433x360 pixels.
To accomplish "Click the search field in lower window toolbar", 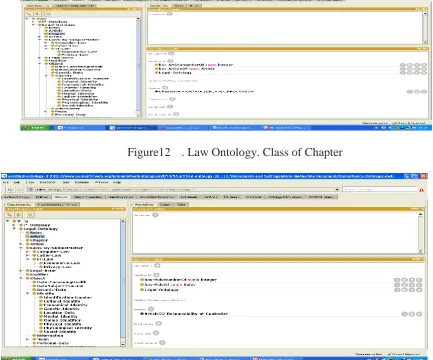I will 380,189.
